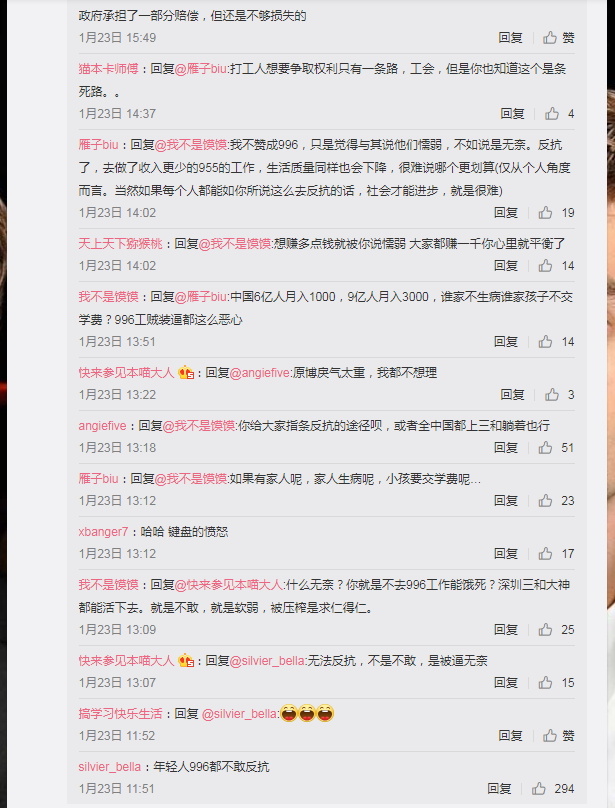Click the @快来参见本喵大人 mention in the 13:09 comment

point(228,585)
